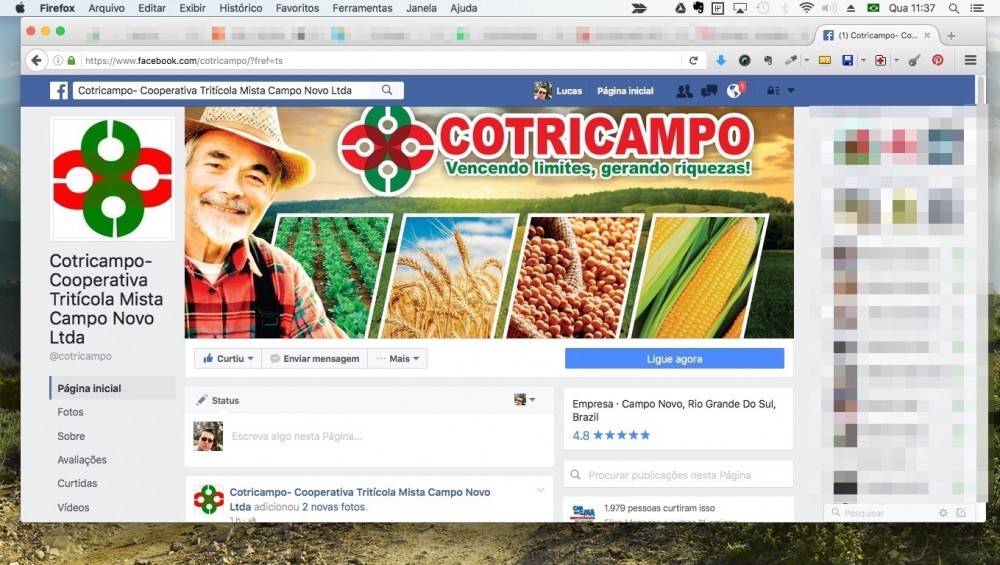Open Fotos in left sidebar

(70, 412)
